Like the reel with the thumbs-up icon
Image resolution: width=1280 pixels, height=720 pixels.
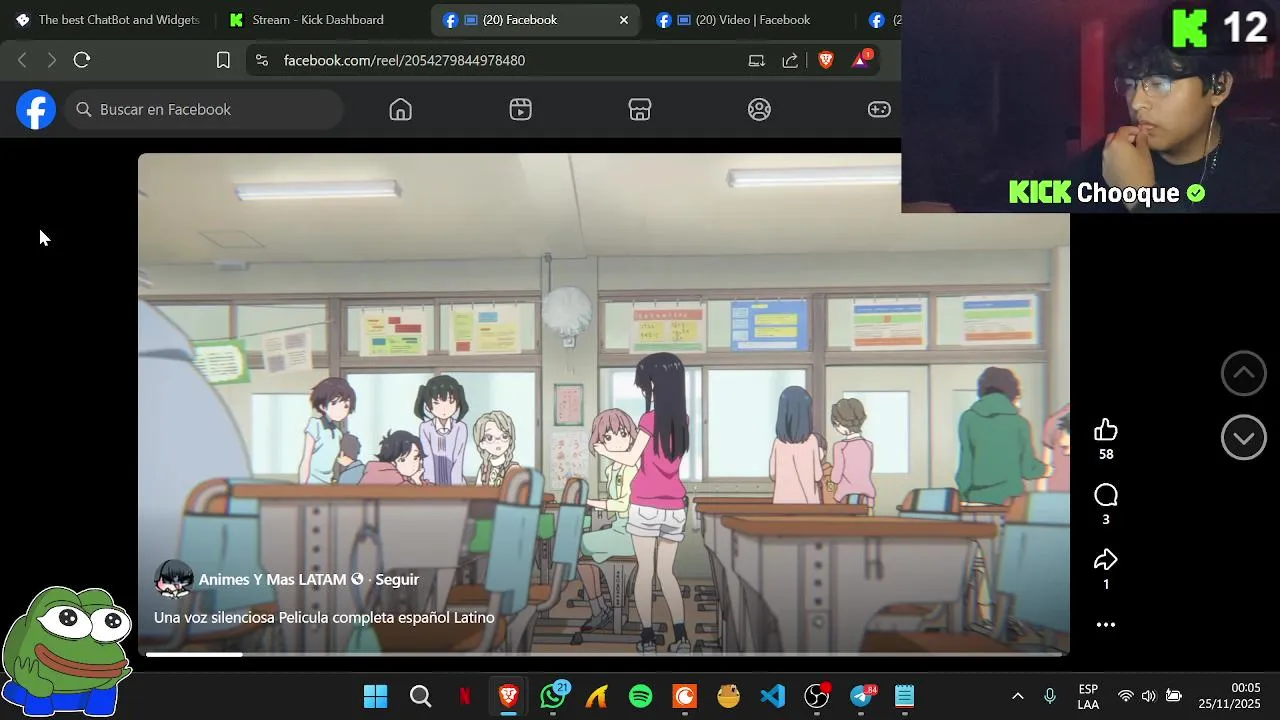1105,430
